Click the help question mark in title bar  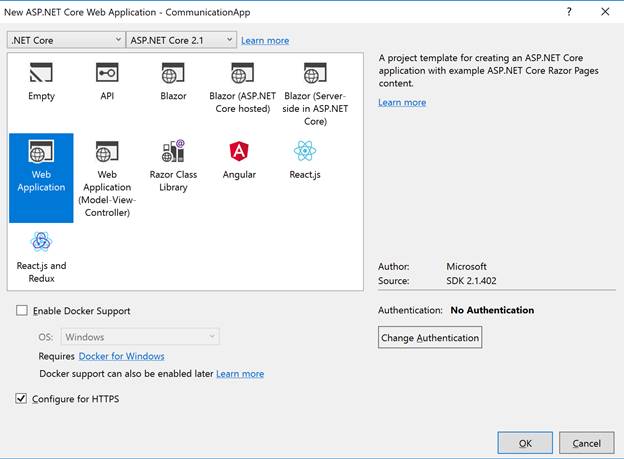569,12
